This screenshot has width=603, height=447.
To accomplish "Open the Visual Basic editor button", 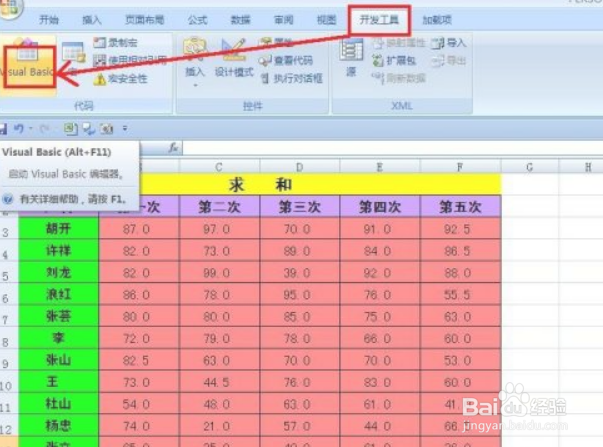I will [x=28, y=63].
